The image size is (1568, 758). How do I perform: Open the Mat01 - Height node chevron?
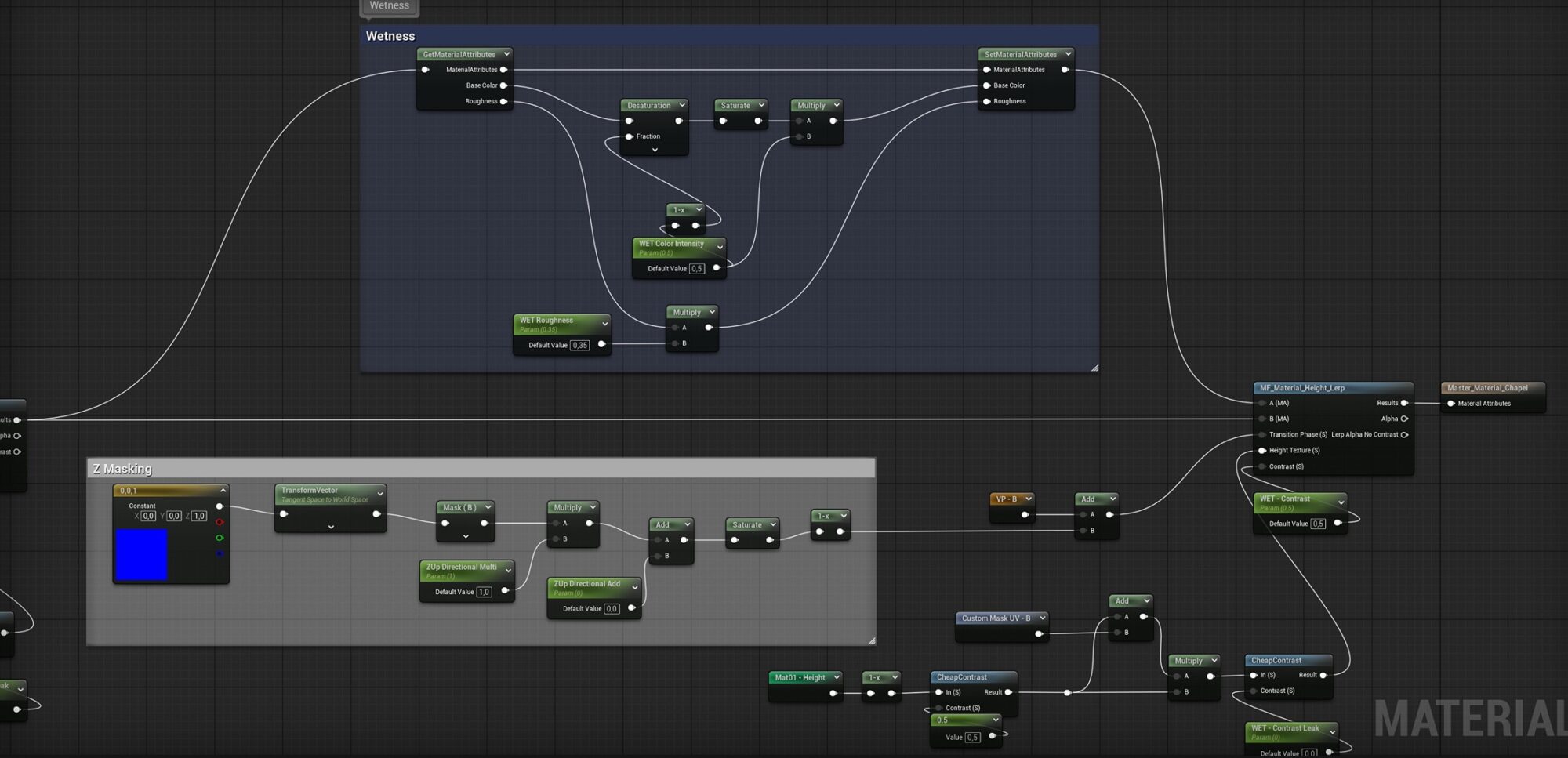(837, 677)
